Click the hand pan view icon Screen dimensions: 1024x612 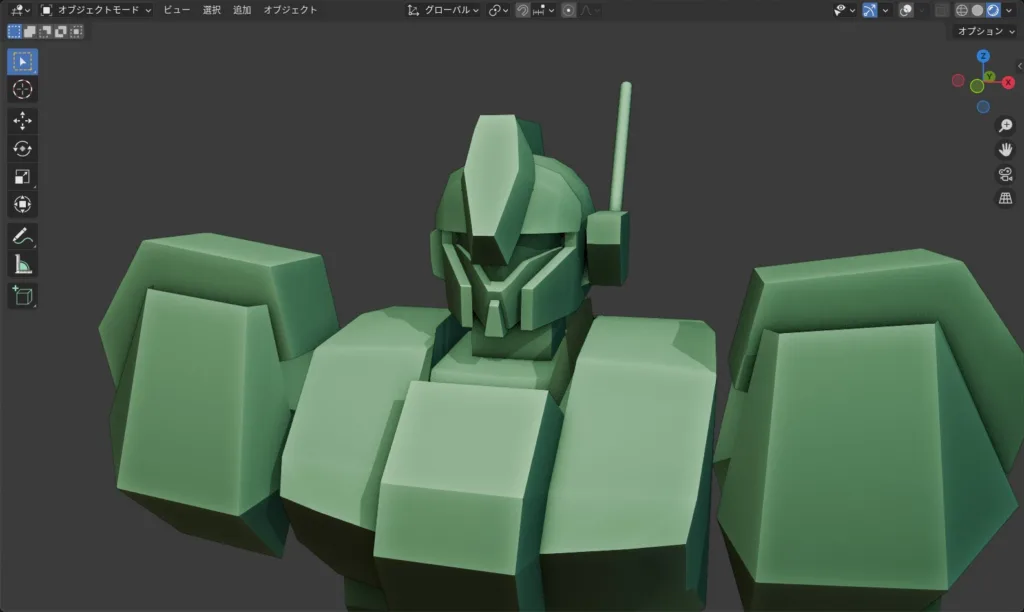[1006, 150]
